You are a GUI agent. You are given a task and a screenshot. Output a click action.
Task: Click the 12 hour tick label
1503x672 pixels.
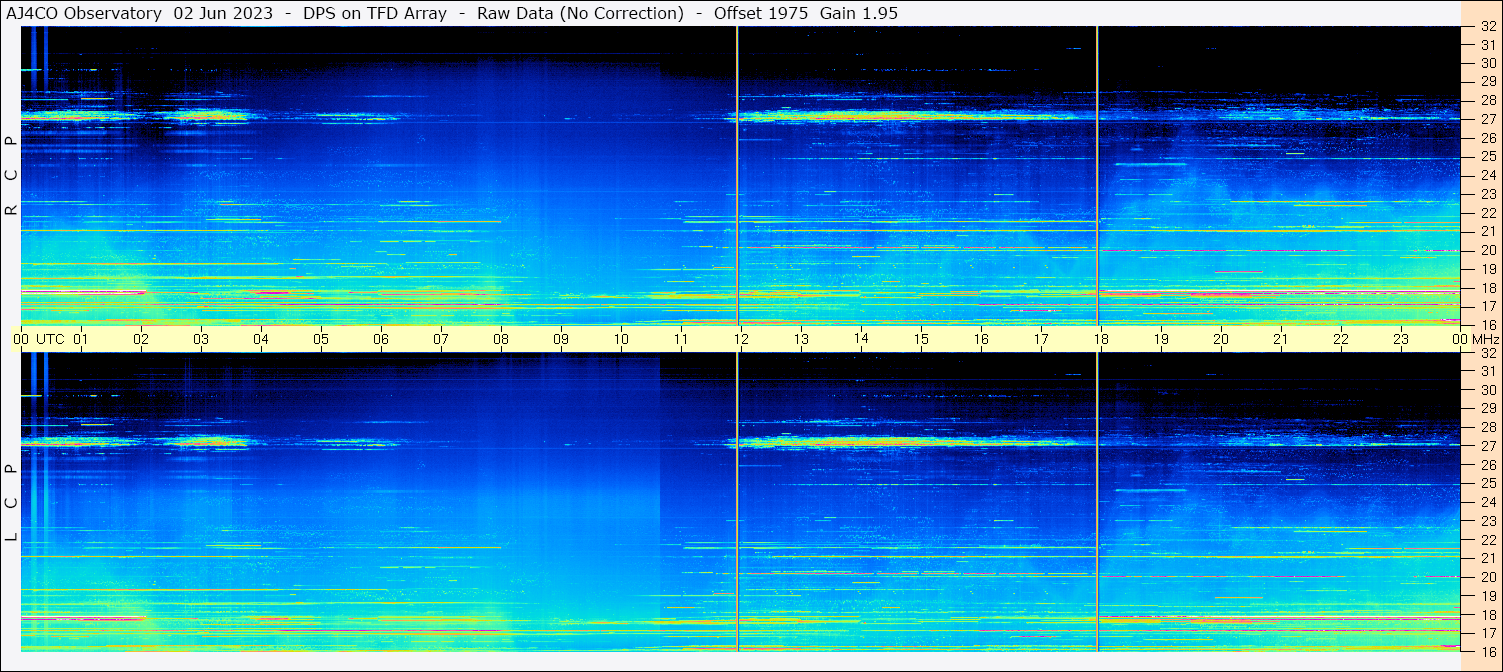click(741, 339)
